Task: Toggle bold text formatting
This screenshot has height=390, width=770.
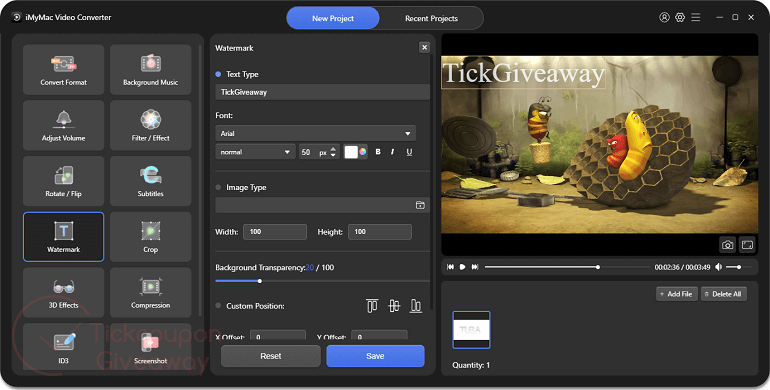Action: (x=378, y=152)
